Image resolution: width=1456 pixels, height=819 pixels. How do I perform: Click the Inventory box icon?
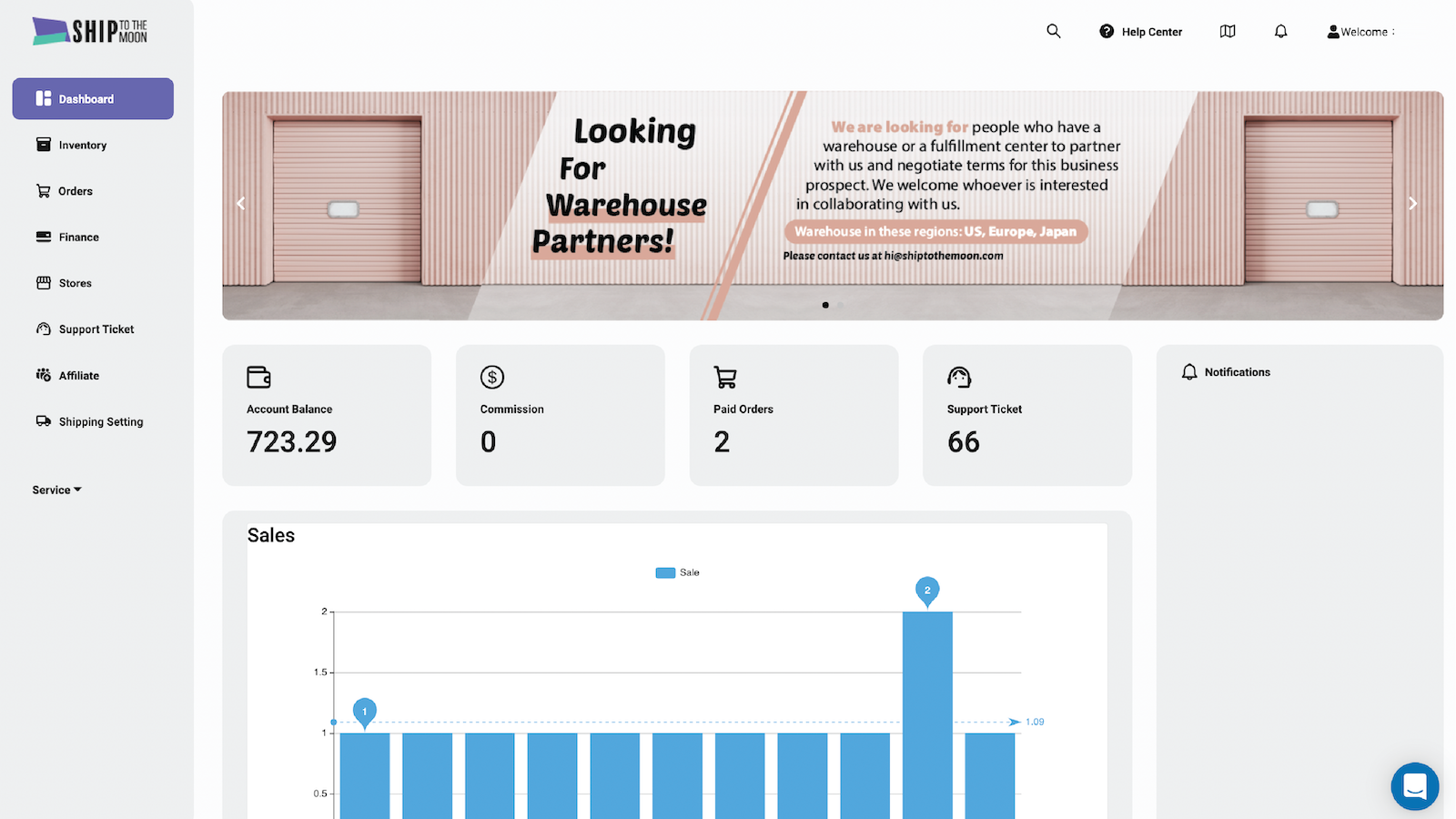click(x=44, y=145)
